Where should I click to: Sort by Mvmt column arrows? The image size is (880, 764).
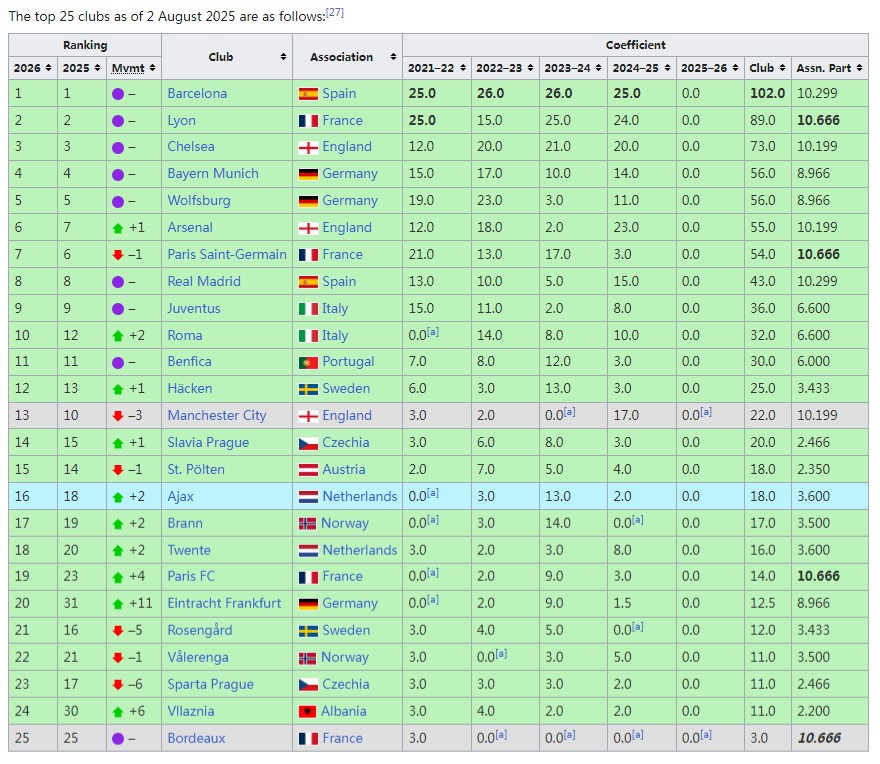152,68
